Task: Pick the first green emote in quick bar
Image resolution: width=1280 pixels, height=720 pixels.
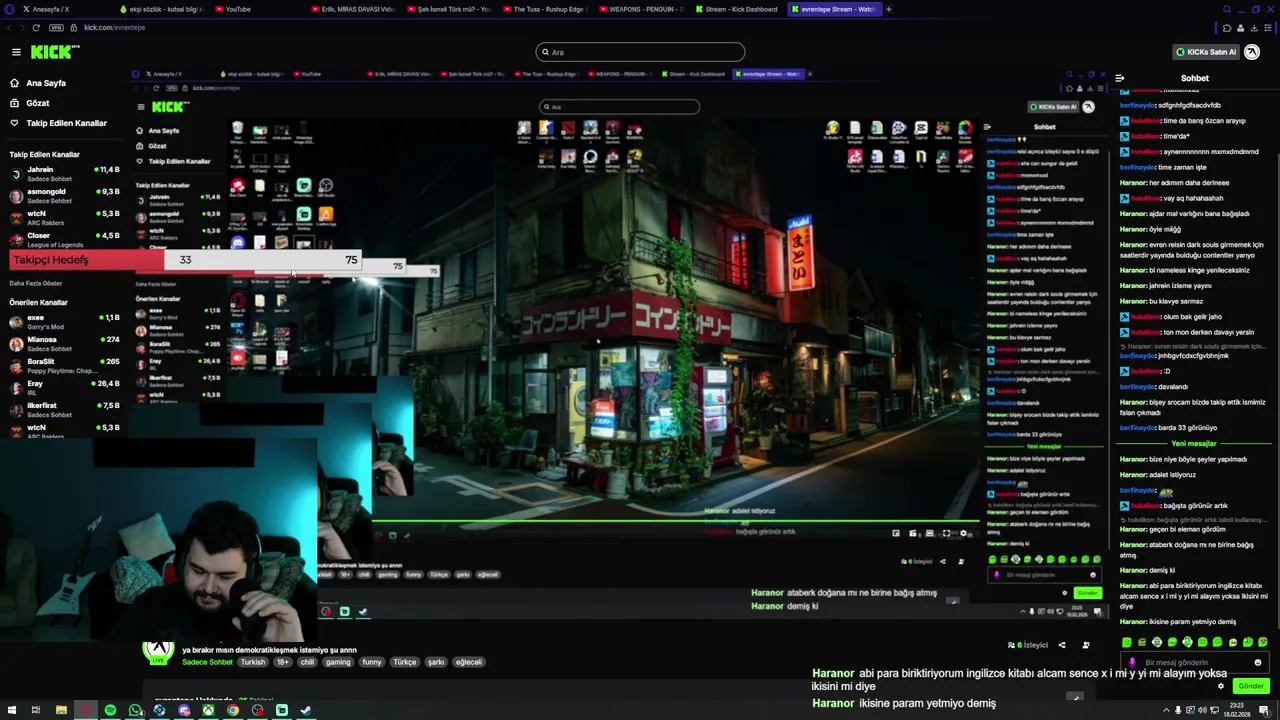Action: 1127,642
